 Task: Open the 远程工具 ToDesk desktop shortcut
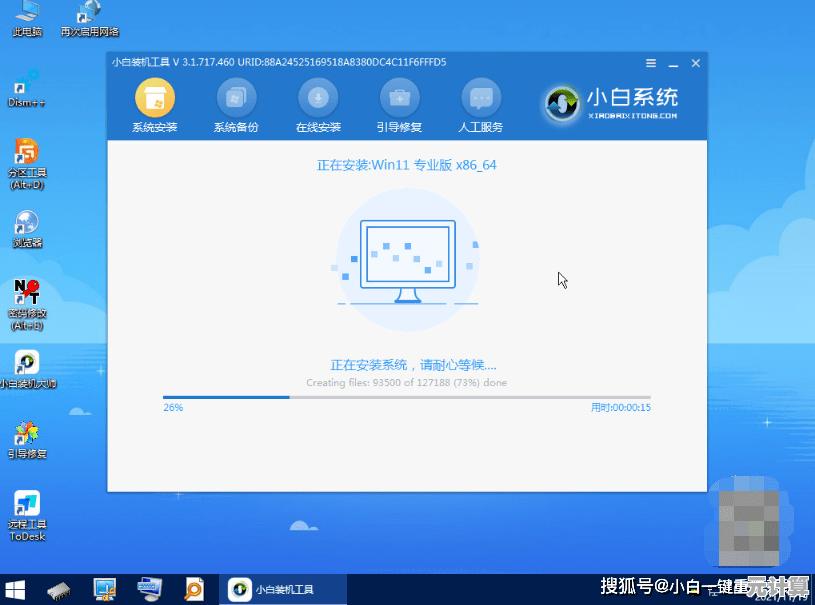(27, 516)
